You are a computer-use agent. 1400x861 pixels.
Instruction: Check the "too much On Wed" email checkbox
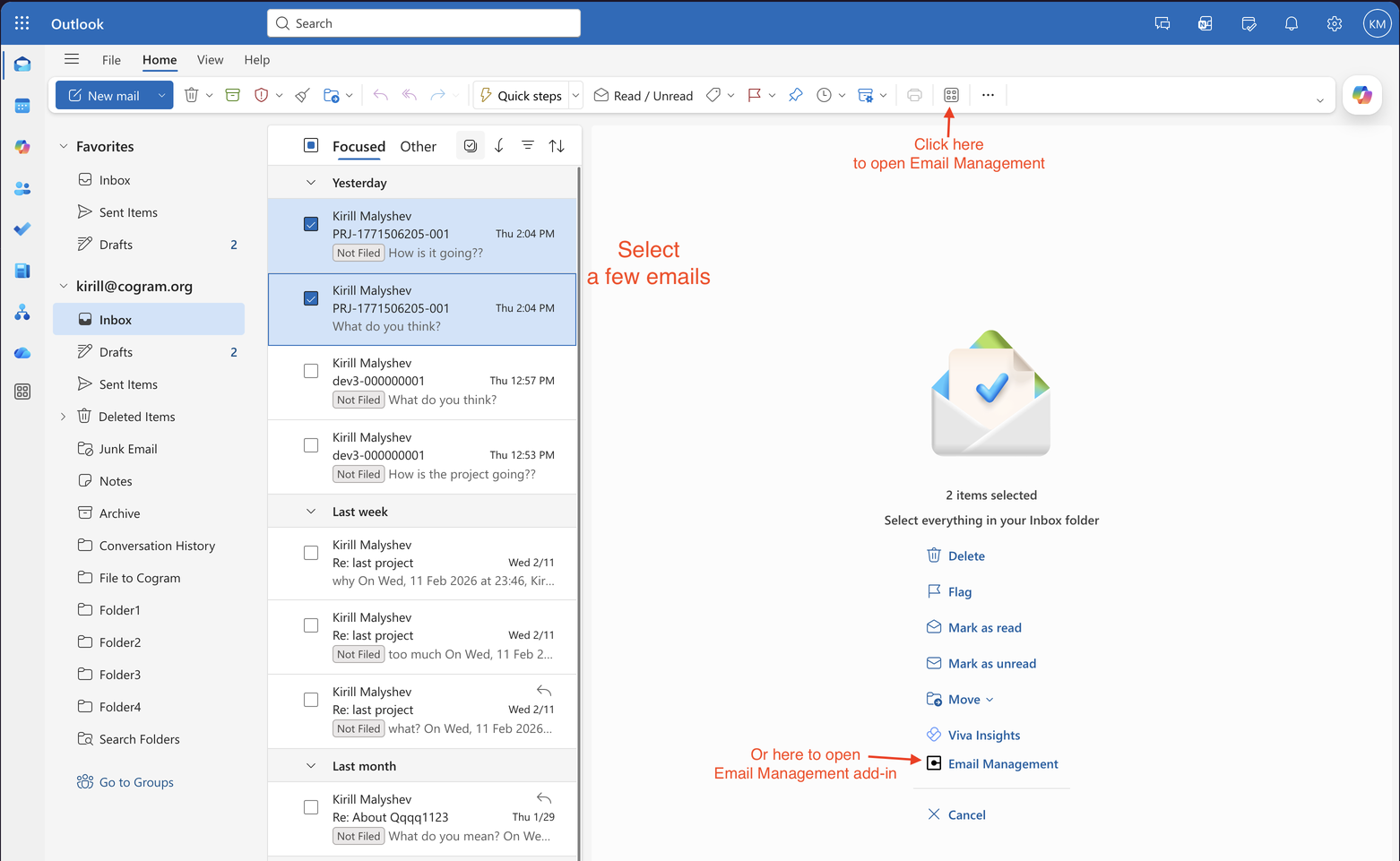pos(311,625)
